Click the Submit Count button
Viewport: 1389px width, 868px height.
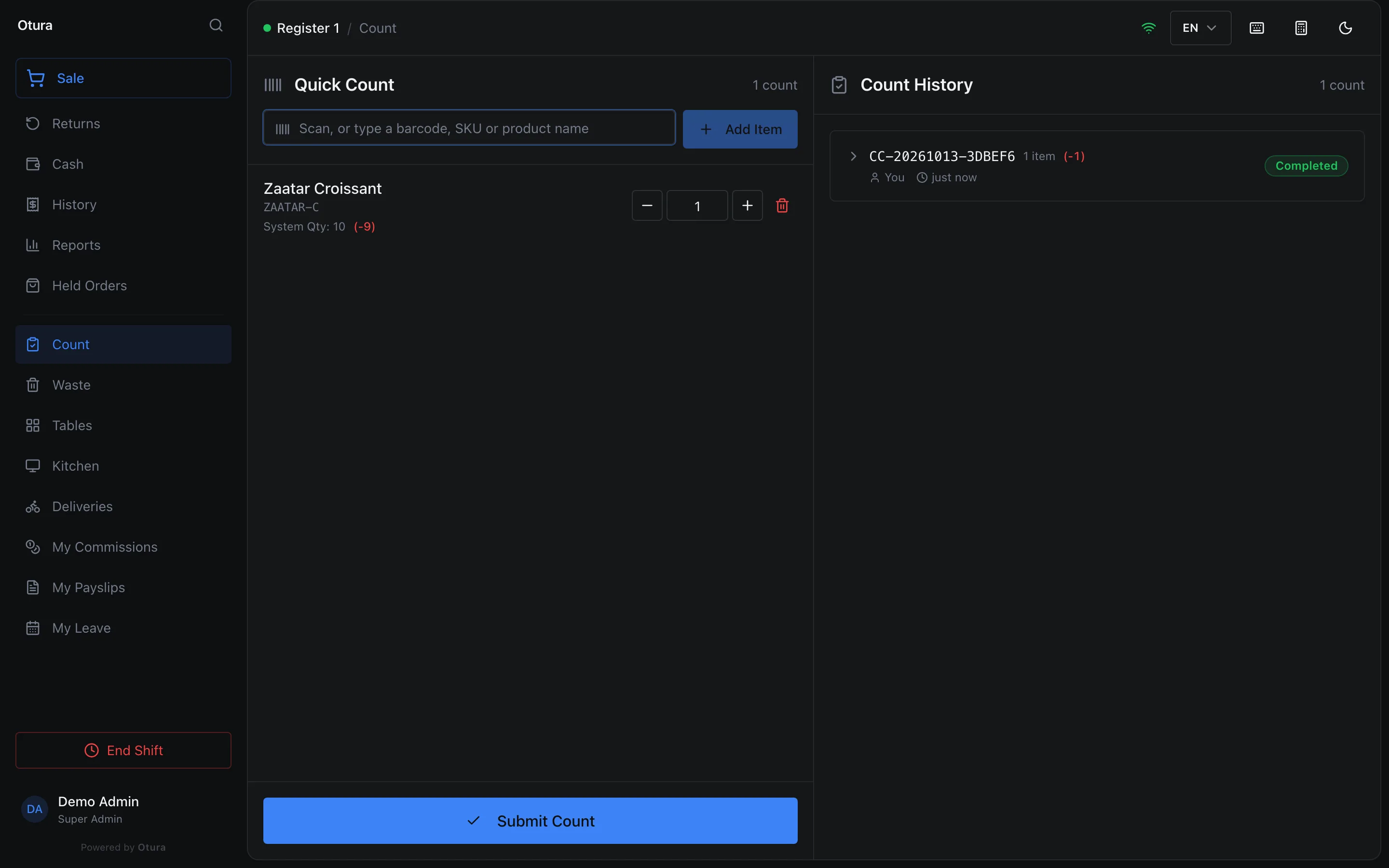[x=530, y=820]
